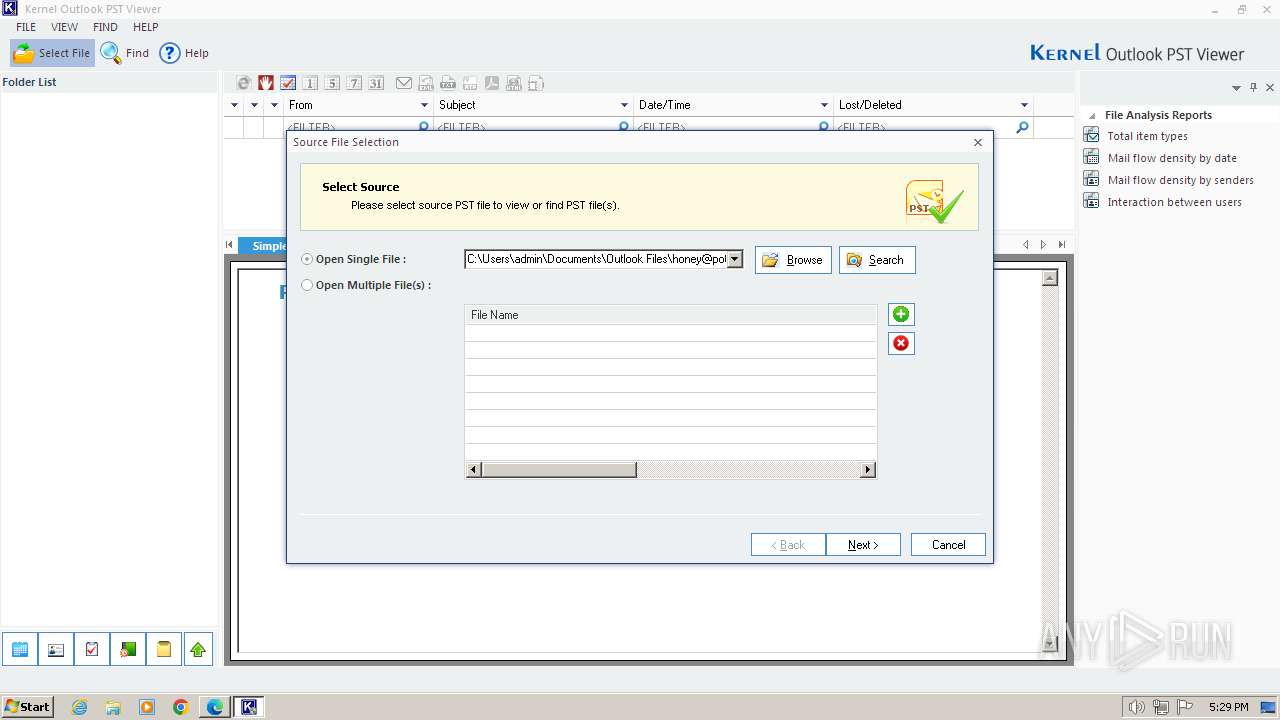Click the volume icon in system tray
The height and width of the screenshot is (720, 1280).
(x=1137, y=707)
